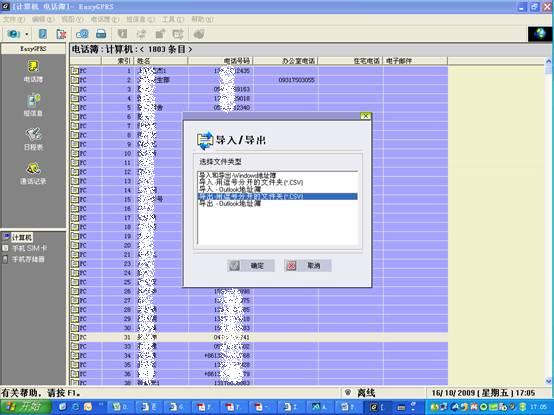Image resolution: width=554 pixels, height=415 pixels.
Task: Click the first greyed-out toolbar icon after printer
Action: (122, 34)
